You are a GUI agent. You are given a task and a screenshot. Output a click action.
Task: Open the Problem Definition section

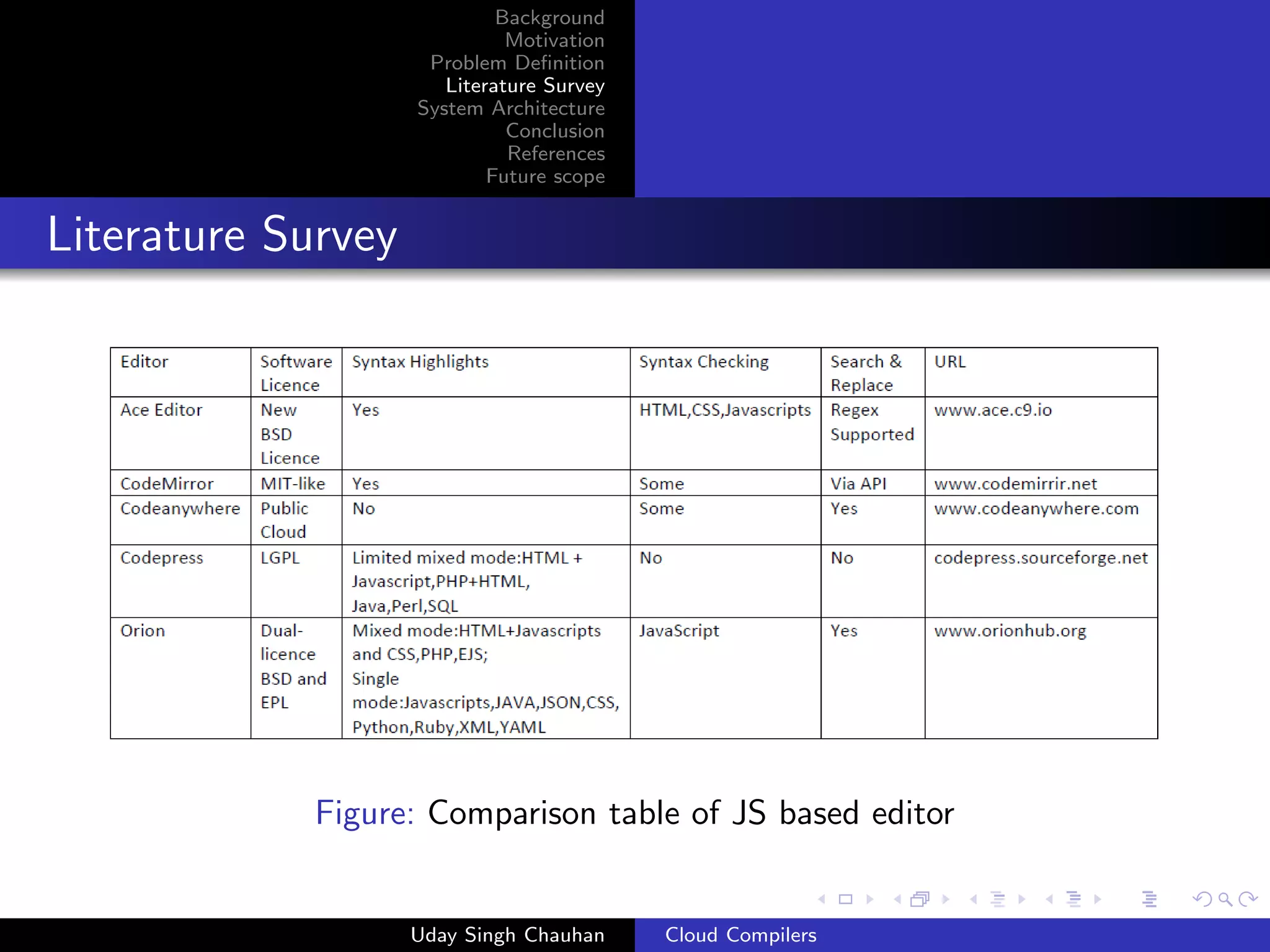tap(517, 63)
